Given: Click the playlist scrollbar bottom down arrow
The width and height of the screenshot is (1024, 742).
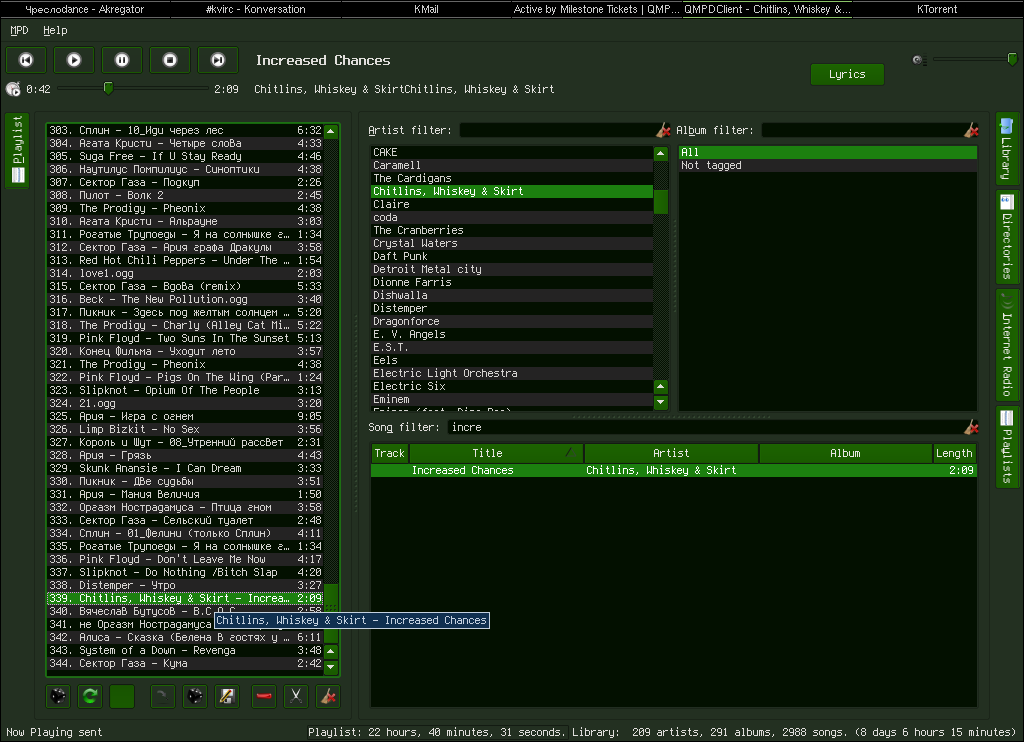Looking at the screenshot, I should pyautogui.click(x=331, y=667).
